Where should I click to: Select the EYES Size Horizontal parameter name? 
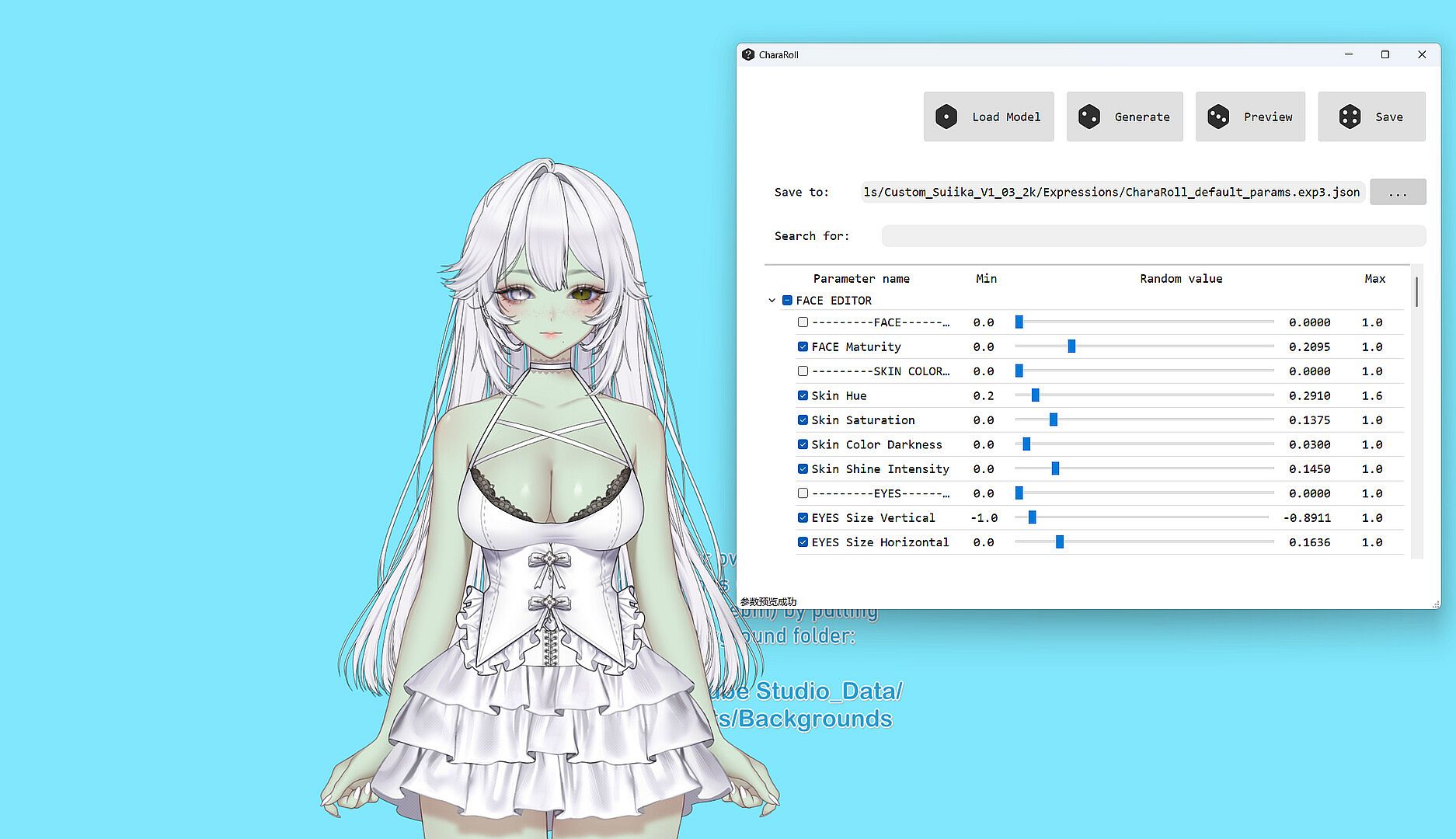880,542
